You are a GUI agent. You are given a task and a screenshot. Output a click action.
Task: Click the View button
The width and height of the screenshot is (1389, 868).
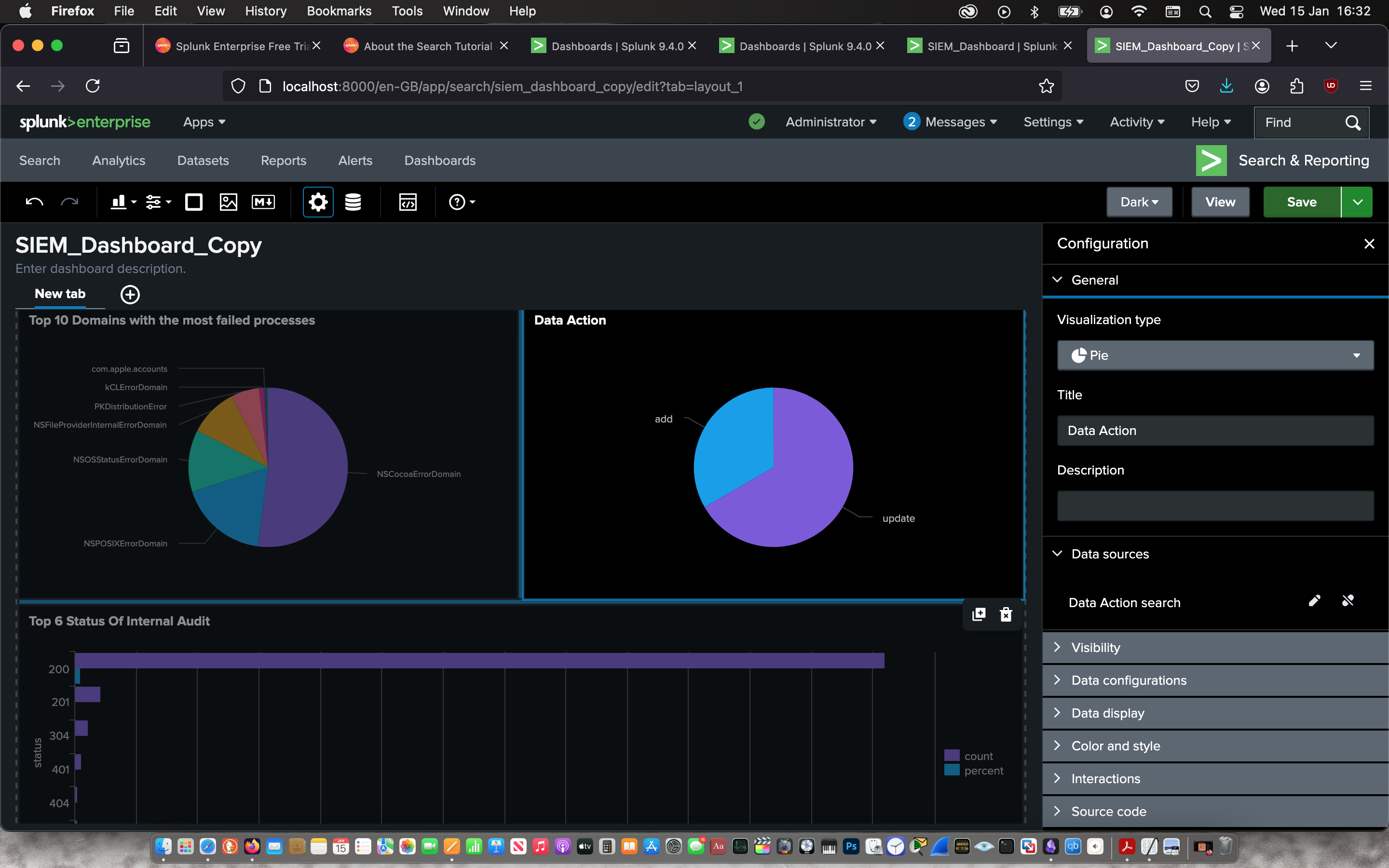click(1220, 202)
